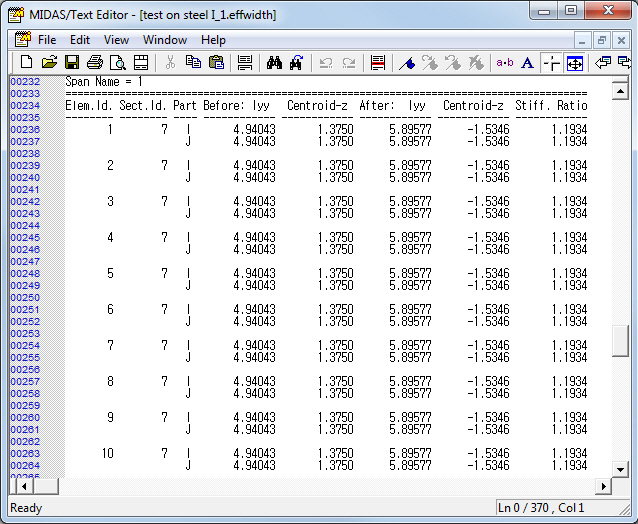The height and width of the screenshot is (524, 638).
Task: Open the Edit menu
Action: pyautogui.click(x=80, y=40)
